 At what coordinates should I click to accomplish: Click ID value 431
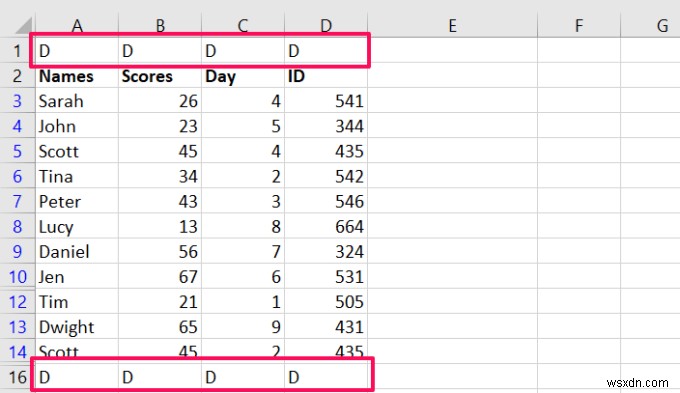[326, 327]
